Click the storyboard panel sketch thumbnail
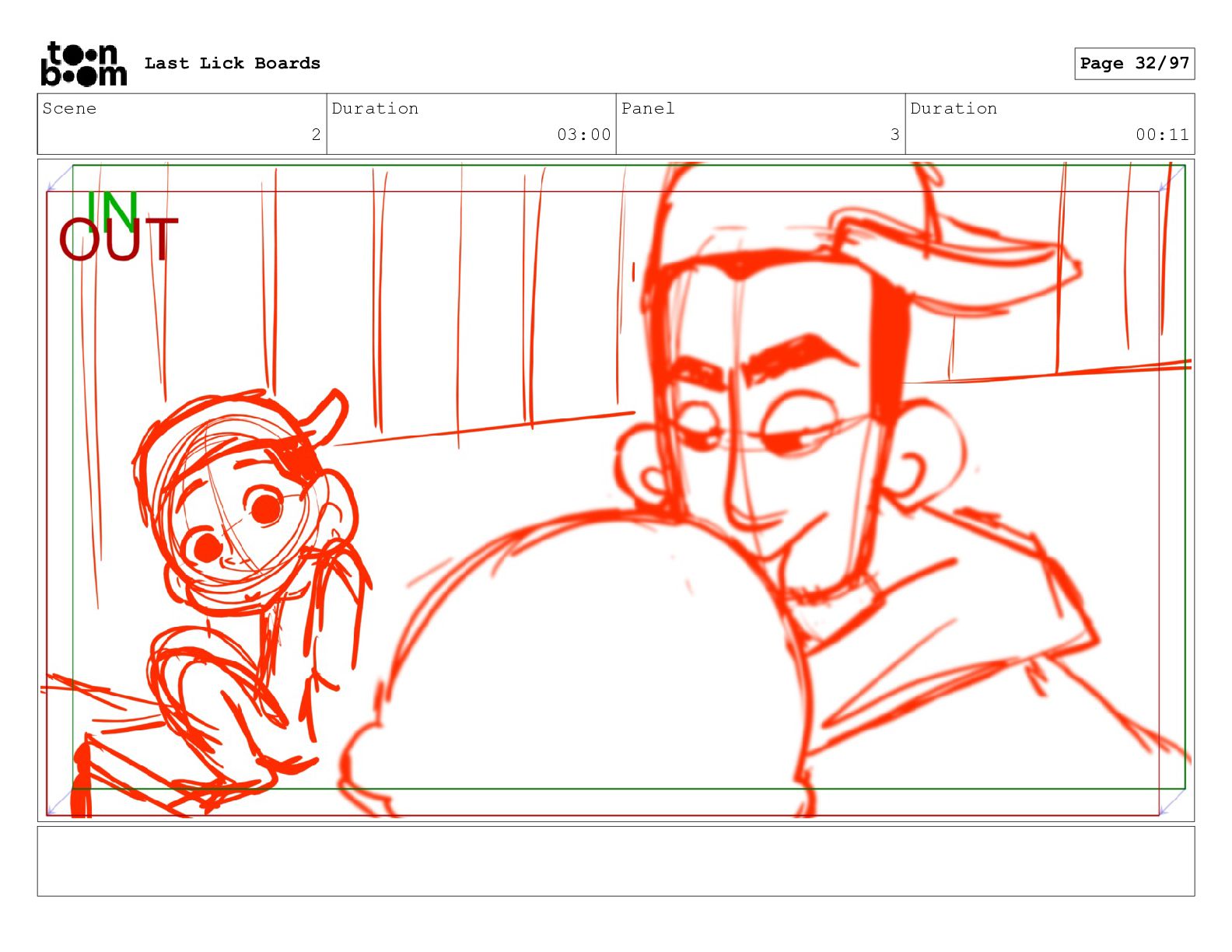1232x952 pixels. click(x=616, y=490)
